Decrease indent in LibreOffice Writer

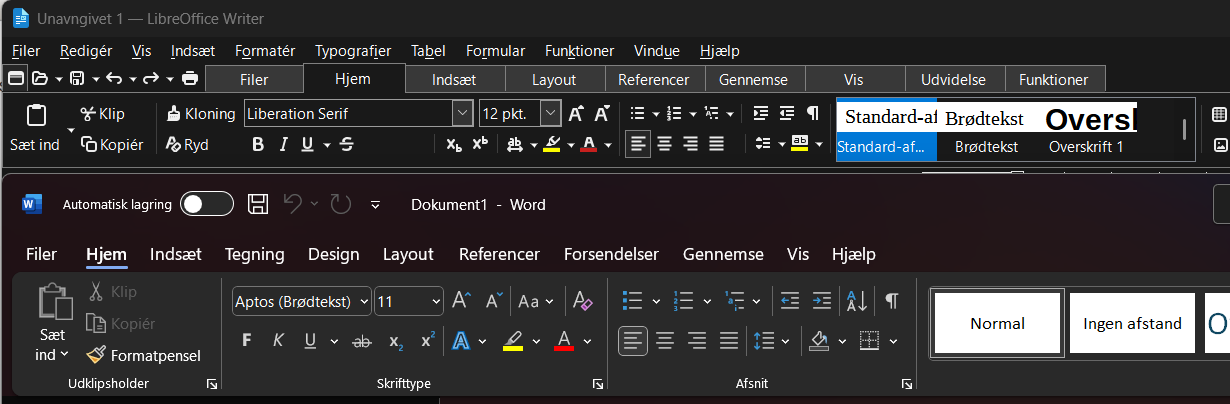pyautogui.click(x=786, y=113)
